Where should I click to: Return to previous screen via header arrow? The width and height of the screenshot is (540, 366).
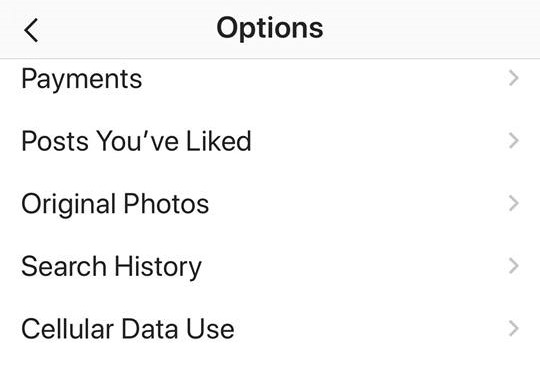[31, 31]
